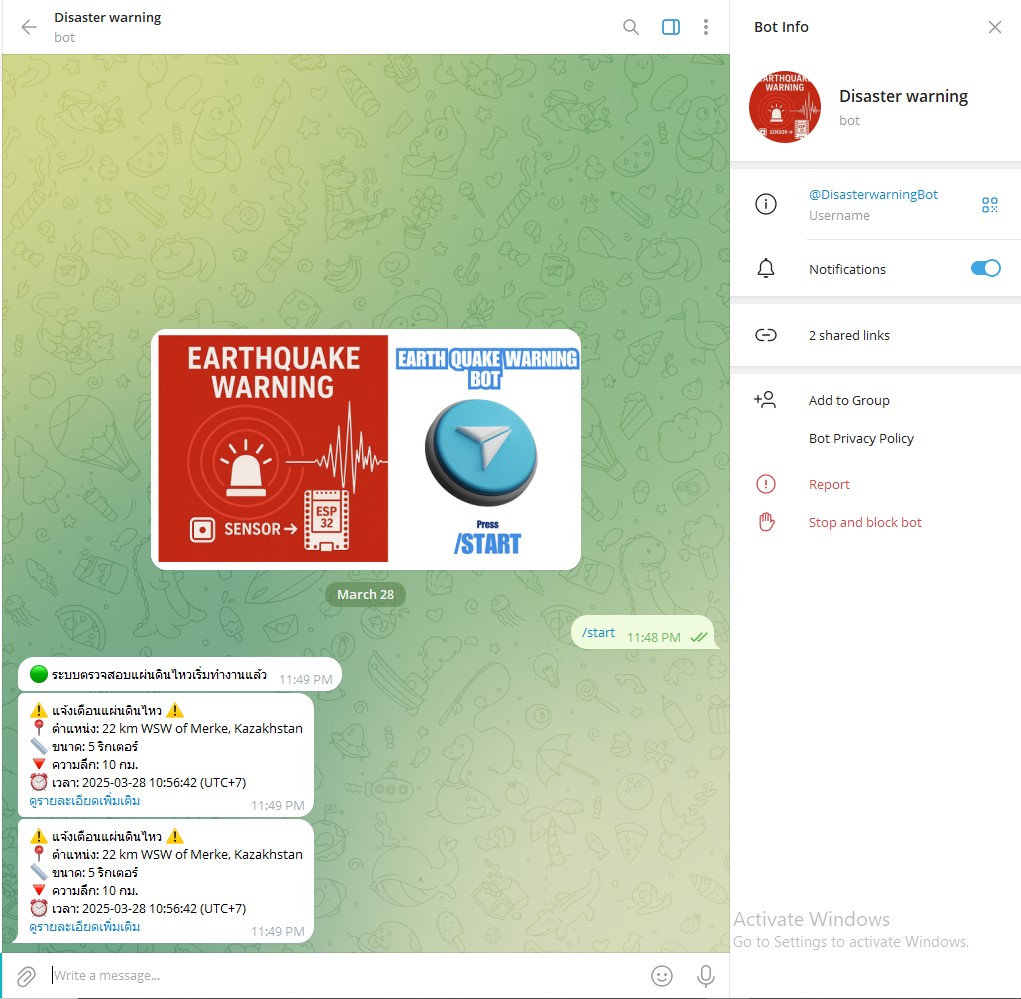Screen dimensions: 1021x999
Task: Close the Bot Info panel
Action: coord(994,27)
